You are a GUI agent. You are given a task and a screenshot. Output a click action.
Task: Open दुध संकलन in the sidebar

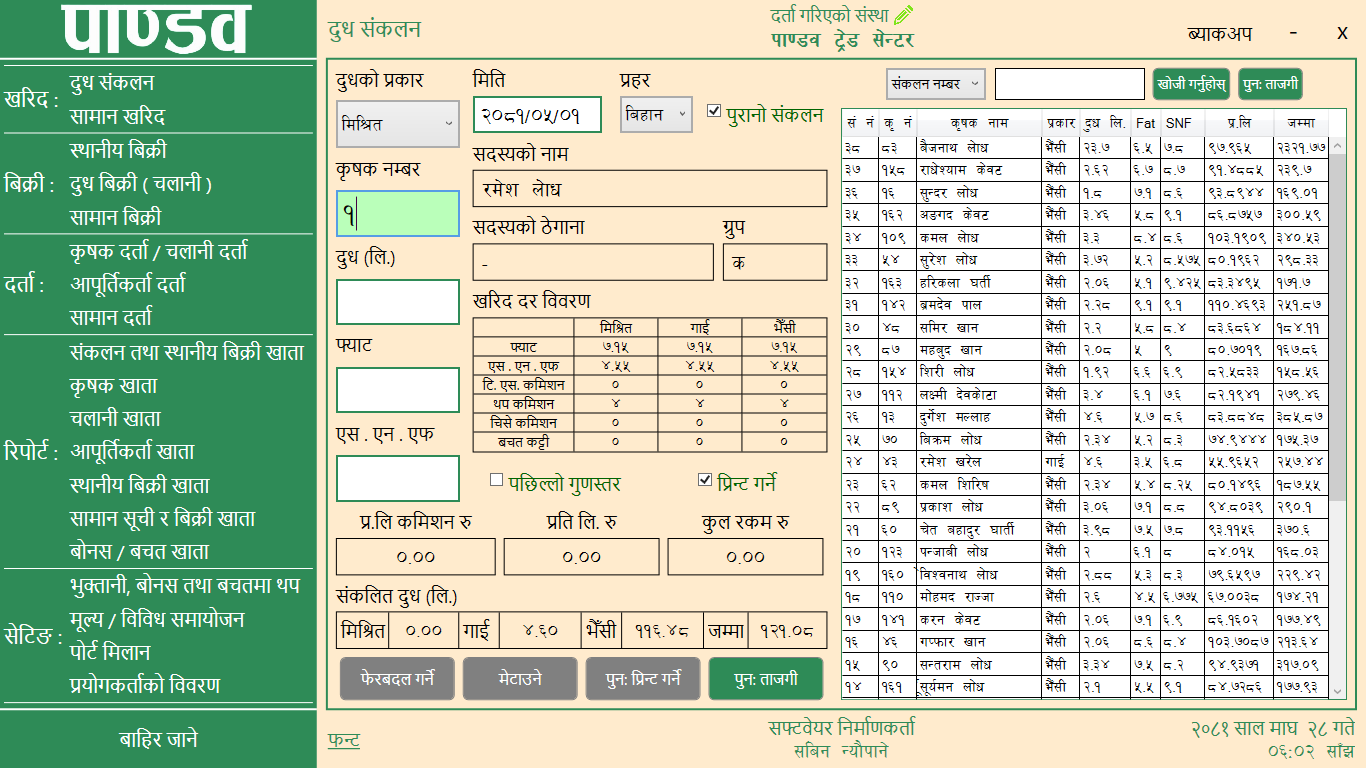pyautogui.click(x=112, y=83)
